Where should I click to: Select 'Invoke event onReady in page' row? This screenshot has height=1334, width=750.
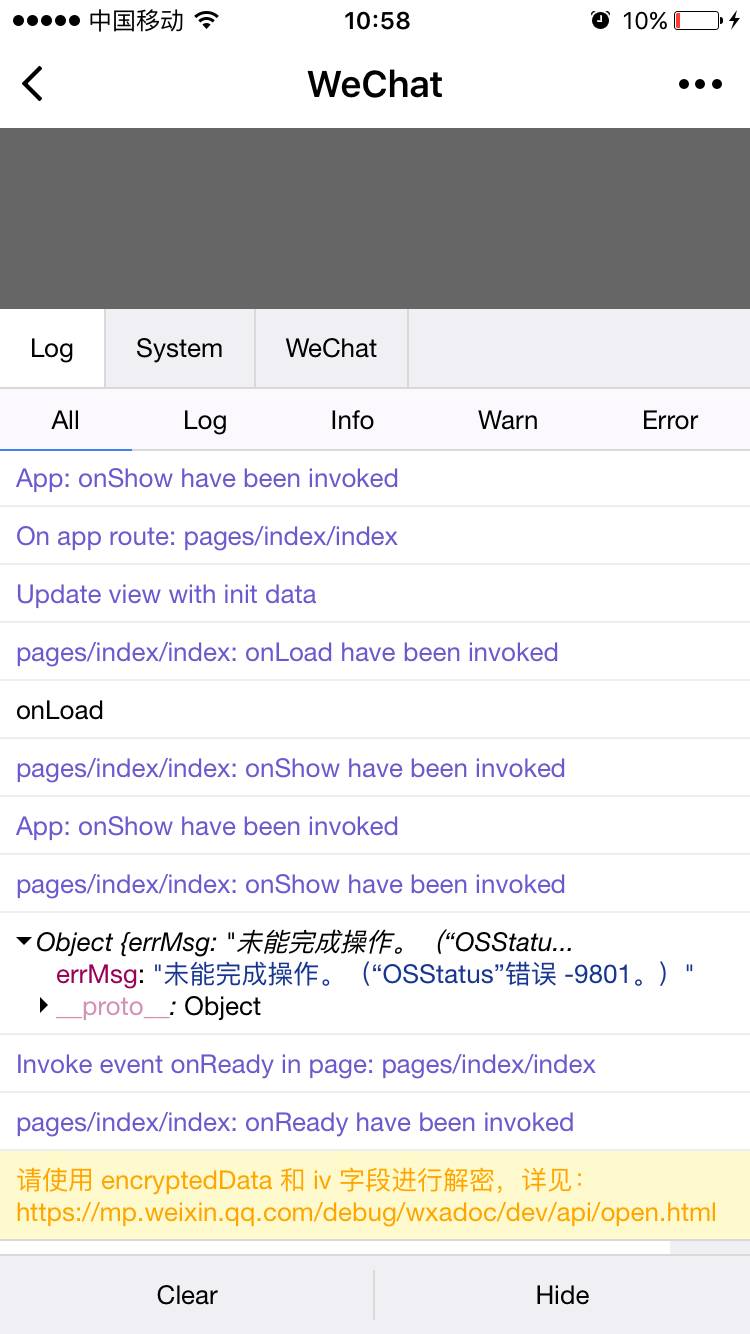coord(375,1064)
